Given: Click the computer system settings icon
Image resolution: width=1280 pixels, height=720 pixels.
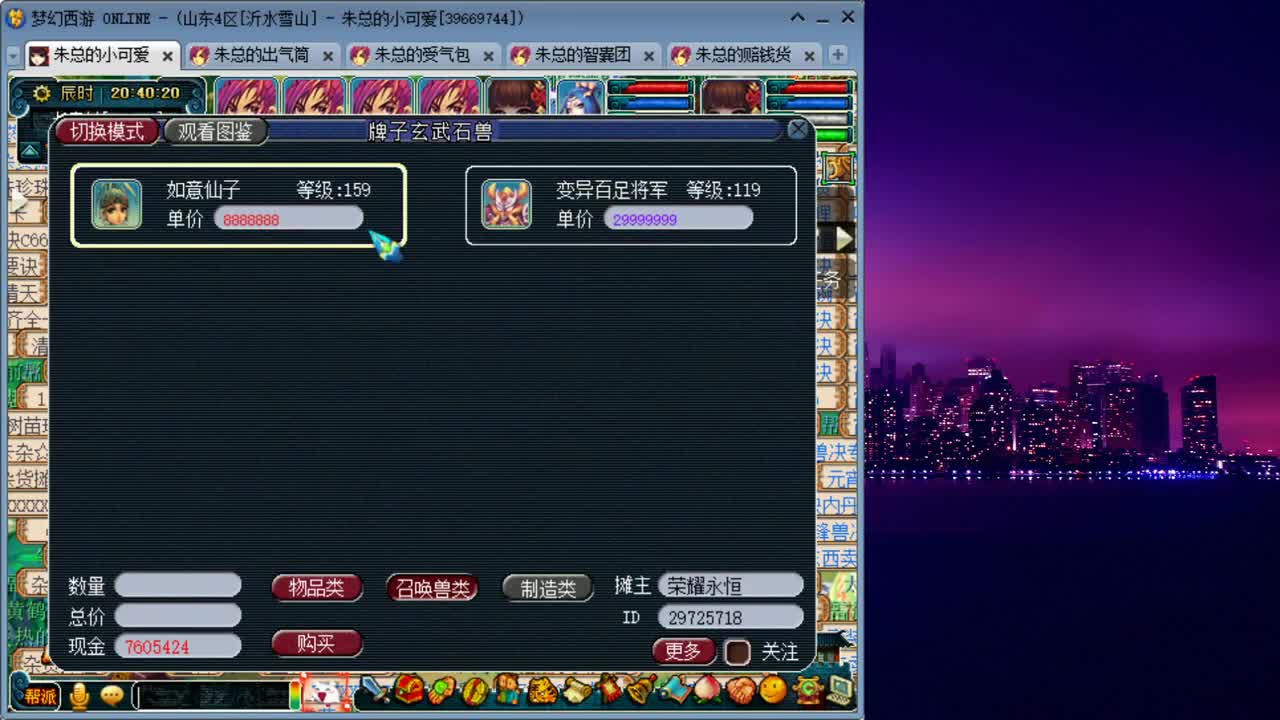Looking at the screenshot, I should [838, 689].
